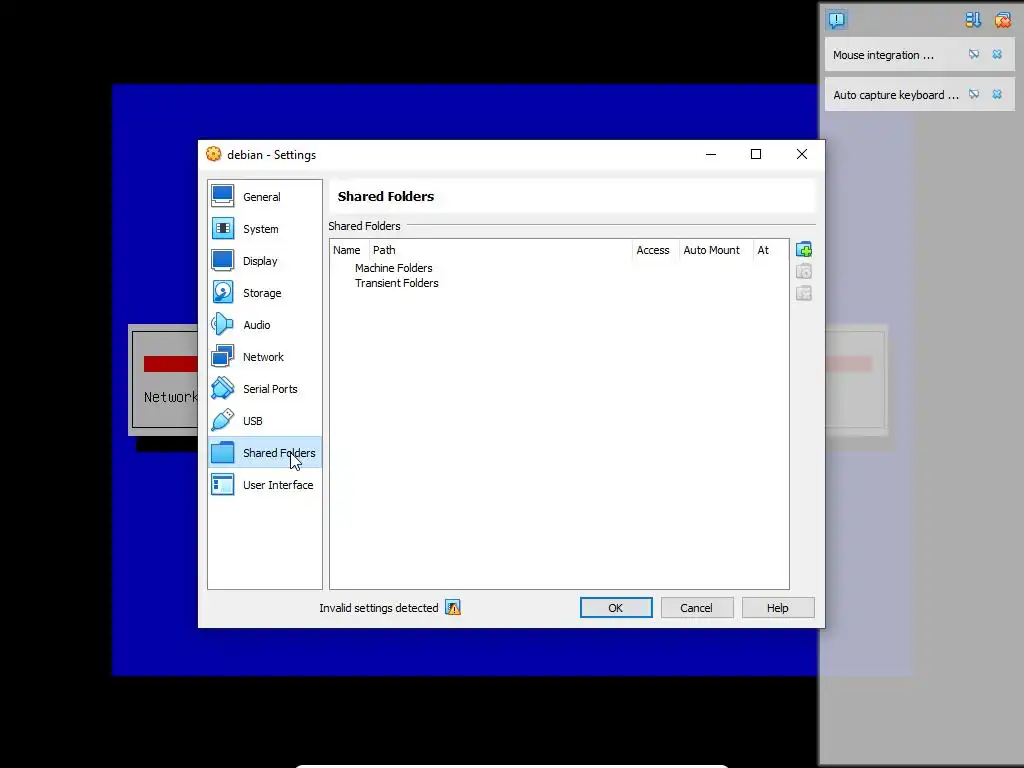
Task: Select Display in the settings sidebar
Action: (264, 261)
